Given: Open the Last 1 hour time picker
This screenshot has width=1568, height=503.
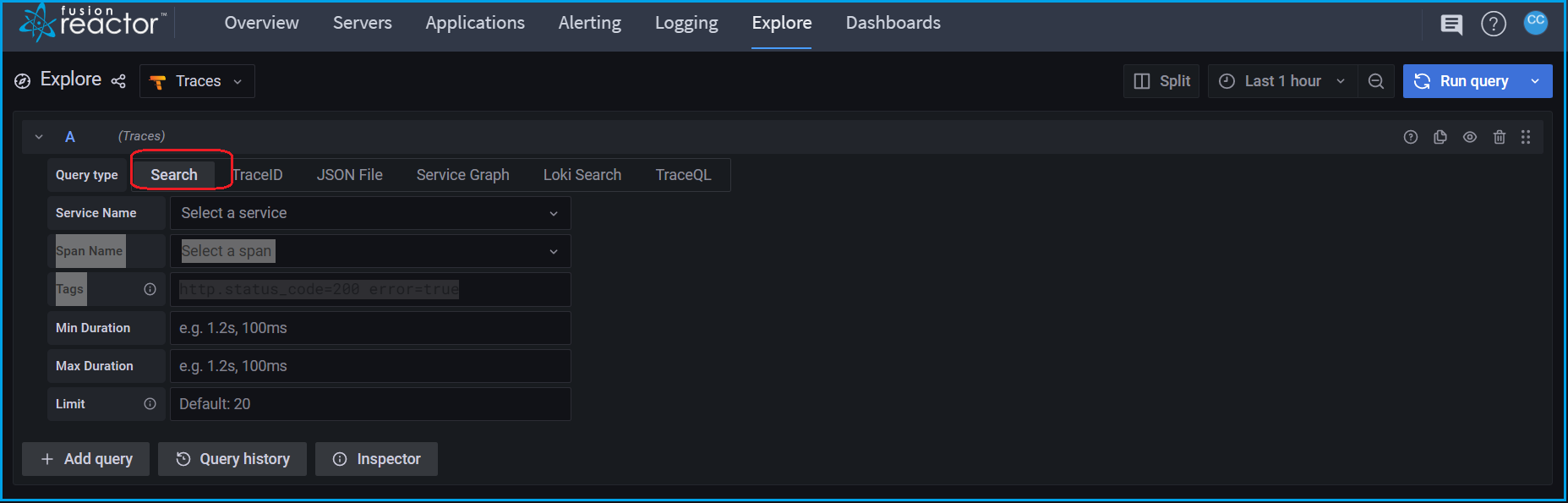Looking at the screenshot, I should pos(1282,81).
